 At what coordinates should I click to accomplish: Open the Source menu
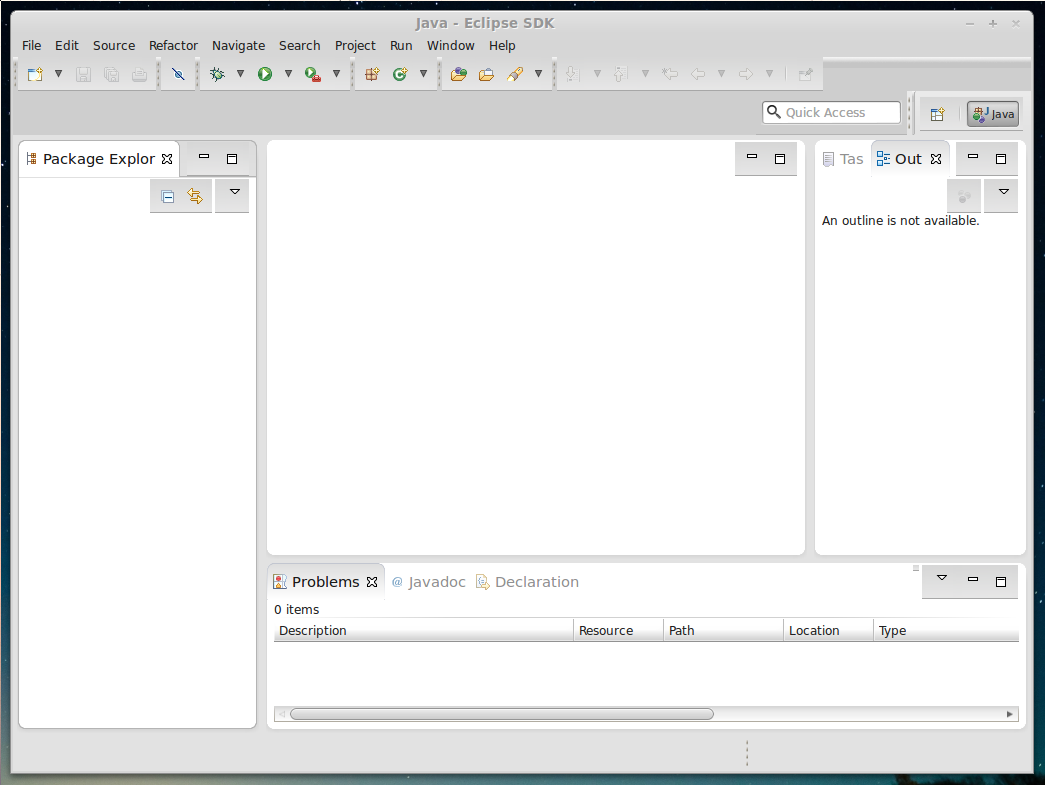coord(114,45)
